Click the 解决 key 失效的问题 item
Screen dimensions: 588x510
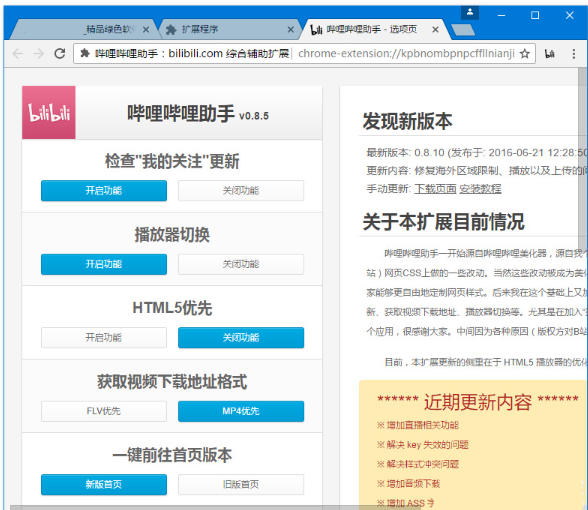423,445
